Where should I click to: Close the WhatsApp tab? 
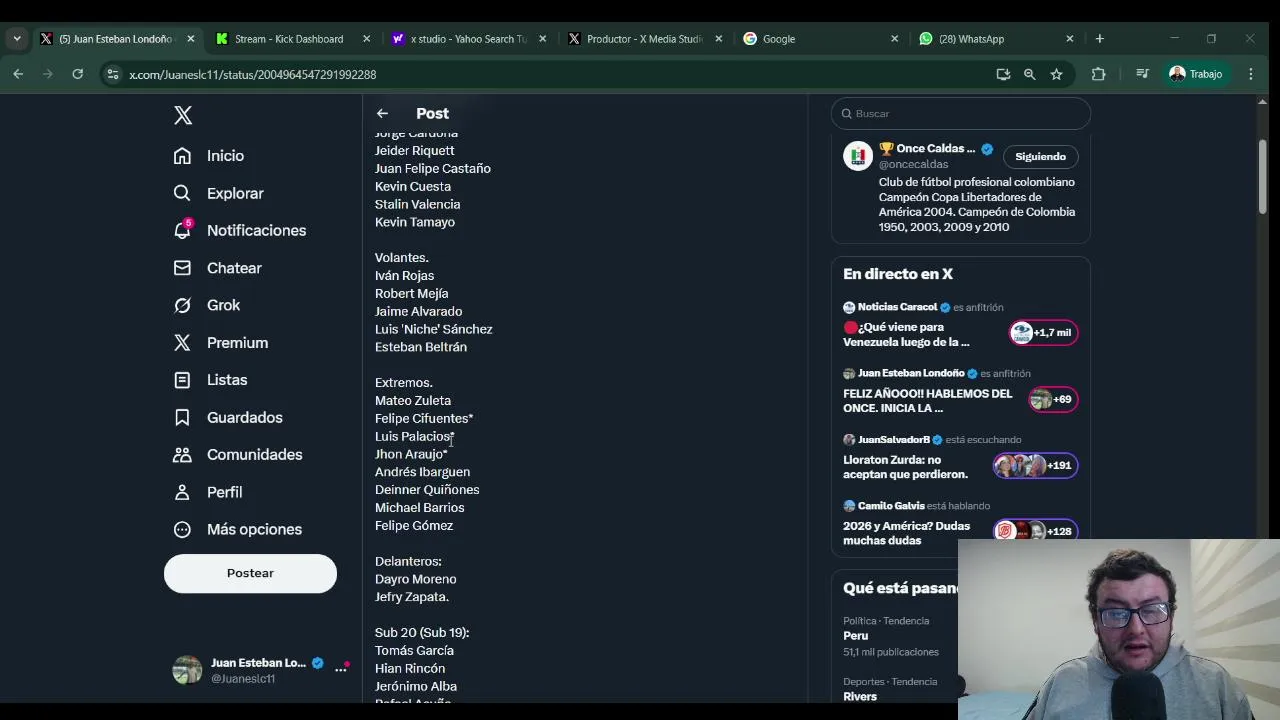tap(1070, 39)
